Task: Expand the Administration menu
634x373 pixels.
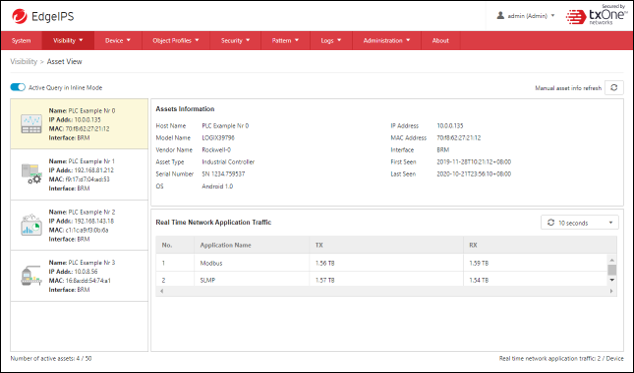Action: [387, 40]
